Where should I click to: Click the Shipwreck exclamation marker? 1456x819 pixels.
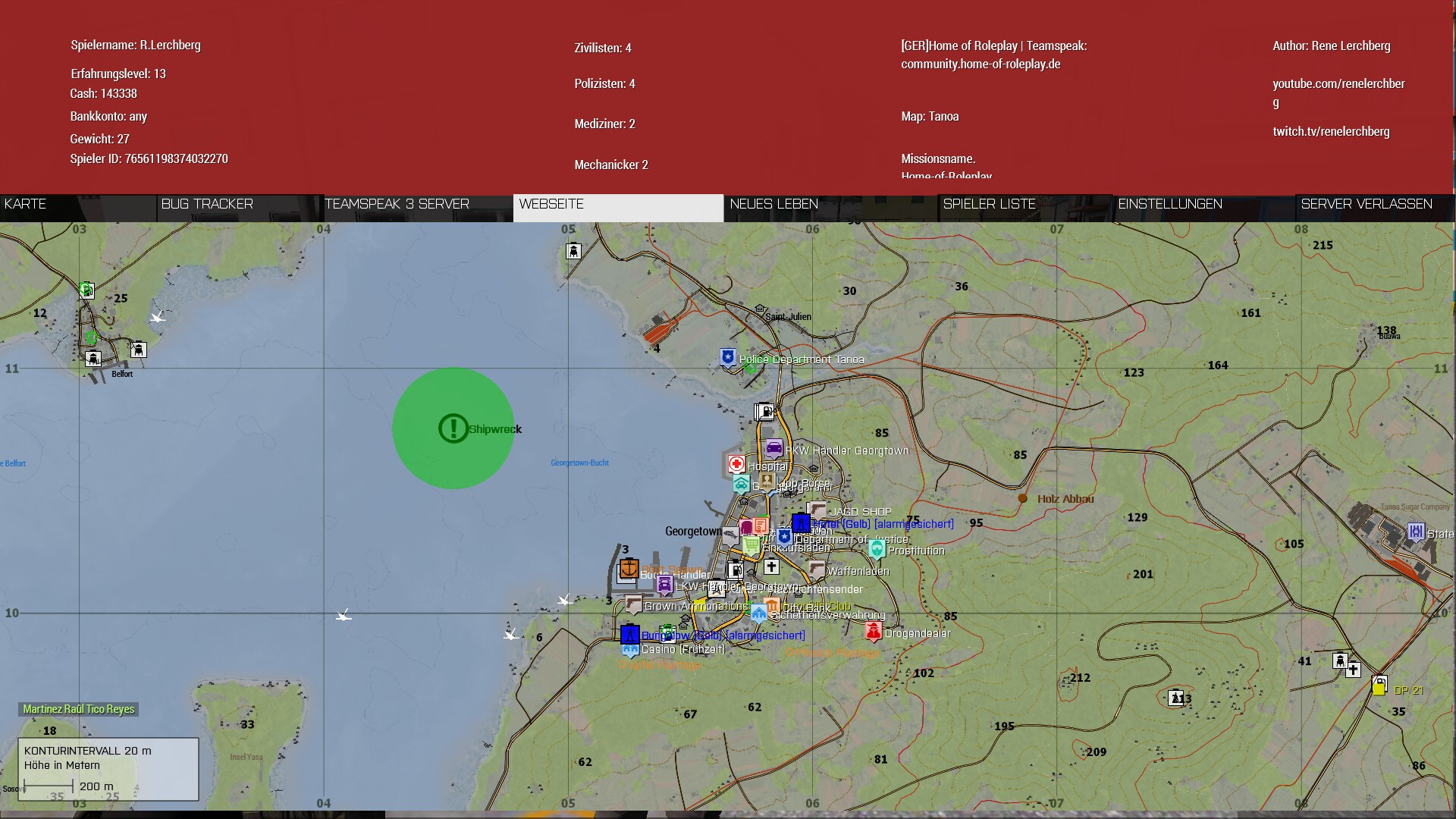click(x=453, y=428)
